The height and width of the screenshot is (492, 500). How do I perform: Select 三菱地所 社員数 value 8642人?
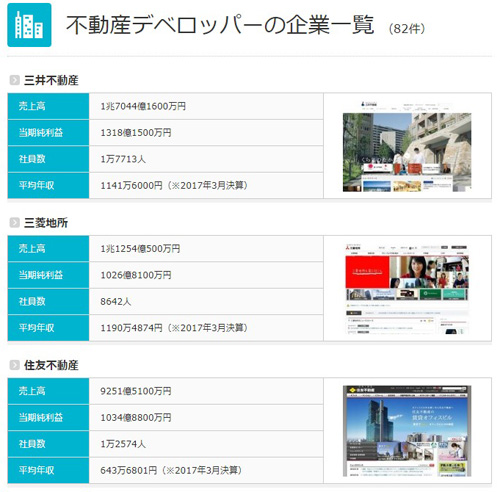(116, 301)
